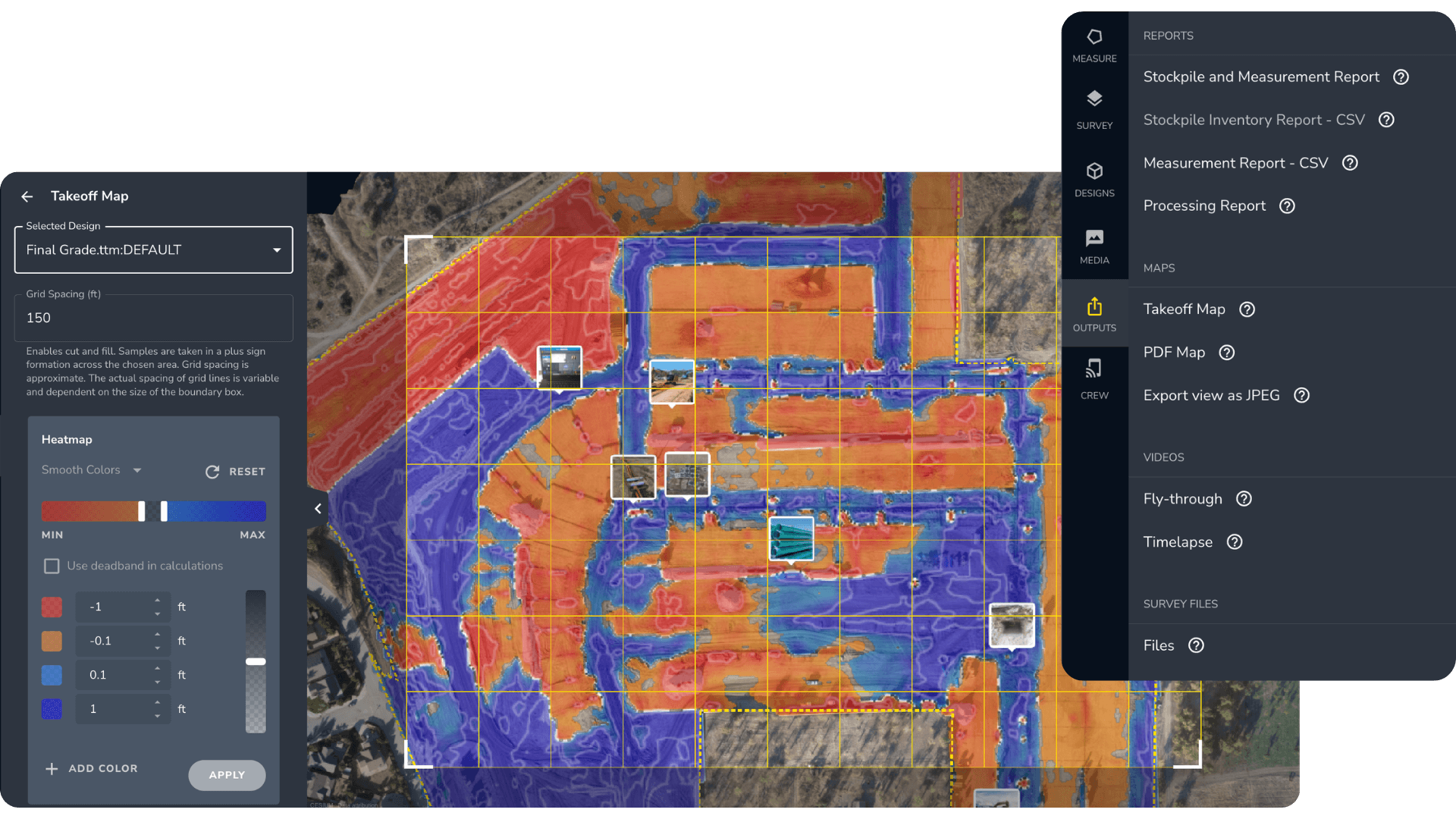1456x819 pixels.
Task: Select the Outputs icon
Action: click(1094, 311)
